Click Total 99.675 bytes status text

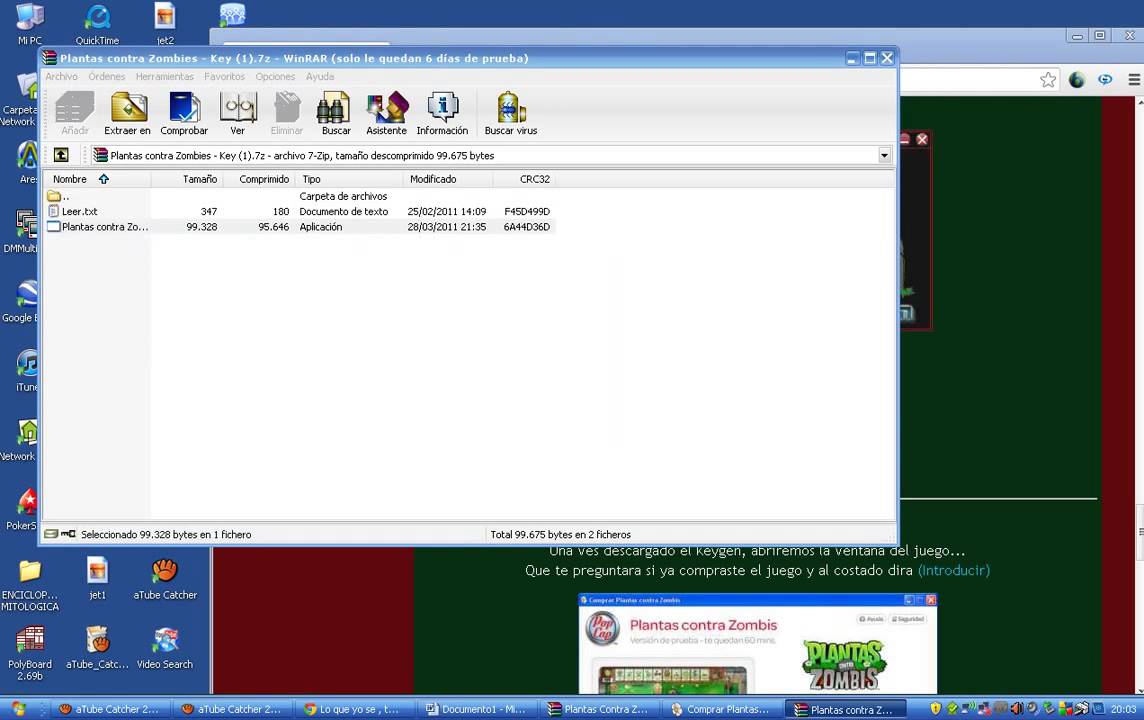[560, 535]
